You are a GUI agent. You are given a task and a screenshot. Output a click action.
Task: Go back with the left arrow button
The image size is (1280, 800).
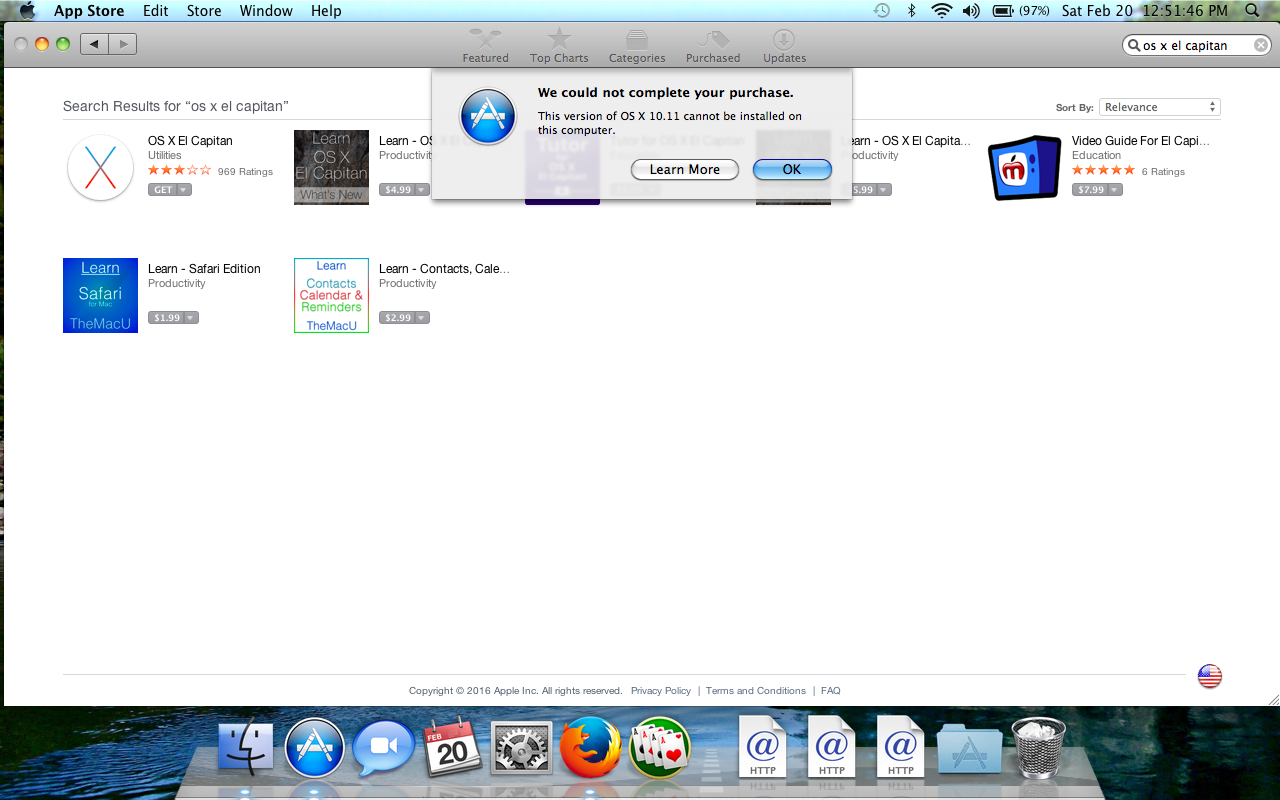coord(94,44)
